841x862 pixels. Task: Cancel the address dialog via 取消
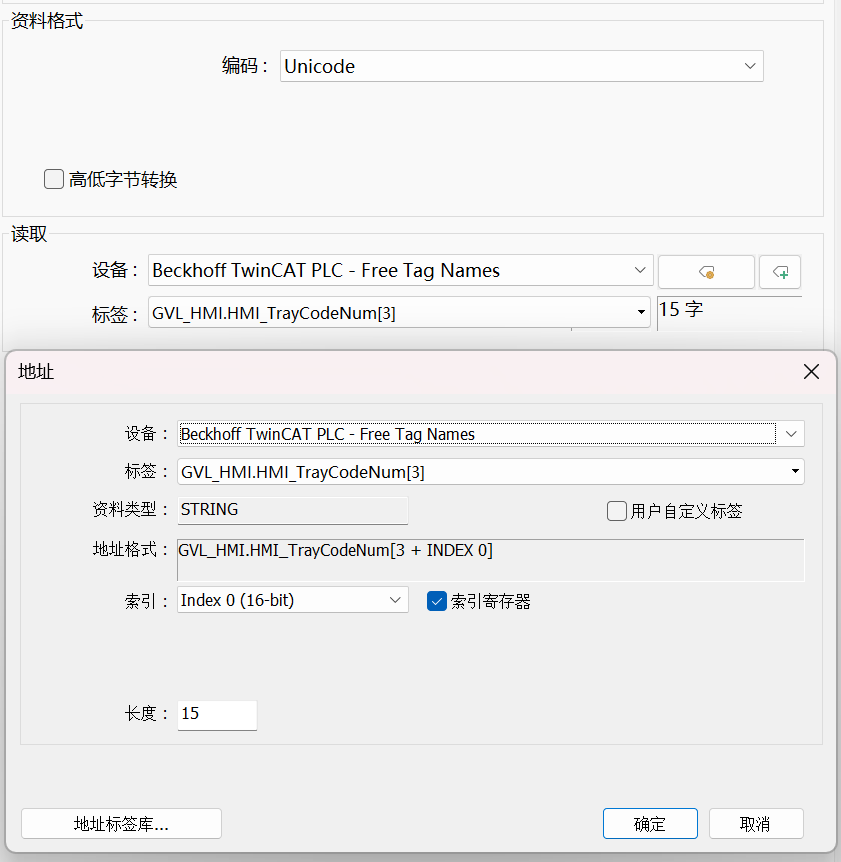pyautogui.click(x=755, y=823)
